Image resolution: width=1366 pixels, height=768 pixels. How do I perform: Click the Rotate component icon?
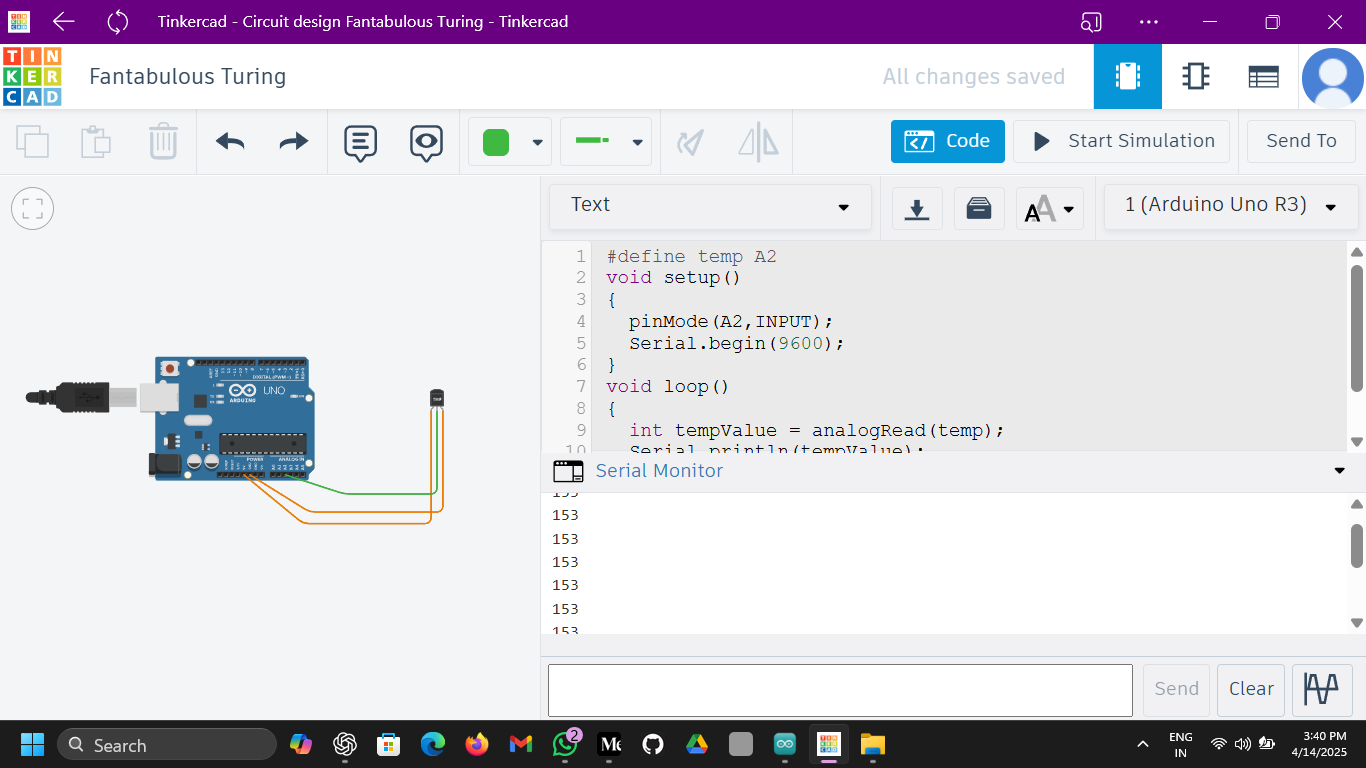690,142
